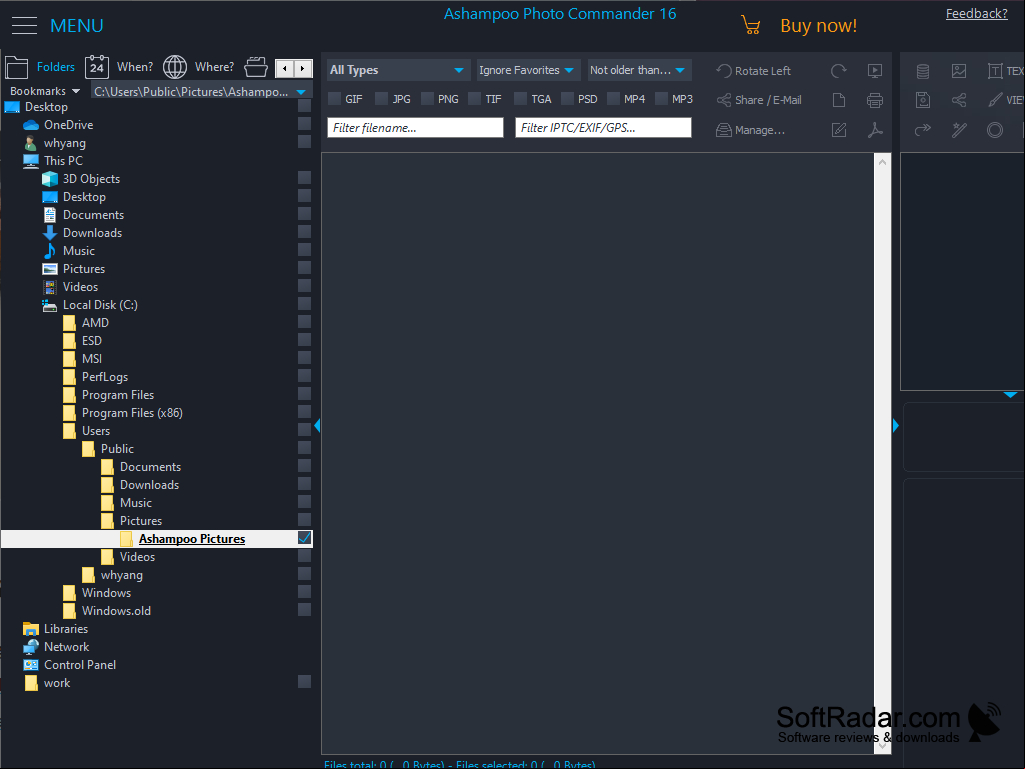
Task: Click the printer icon
Action: [875, 100]
